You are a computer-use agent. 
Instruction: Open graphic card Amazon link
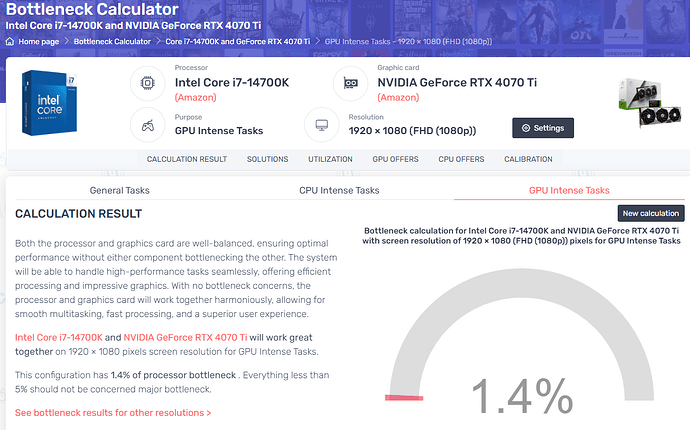click(399, 97)
